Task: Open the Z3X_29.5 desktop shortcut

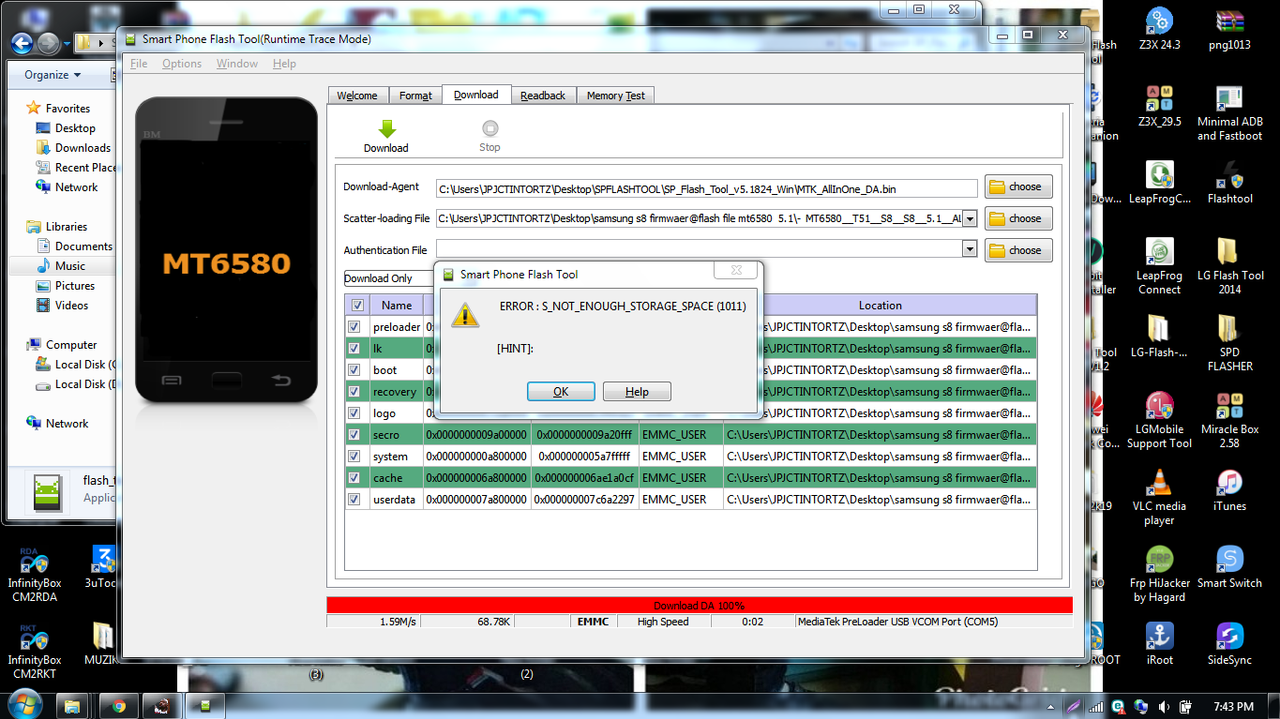Action: (x=1159, y=98)
